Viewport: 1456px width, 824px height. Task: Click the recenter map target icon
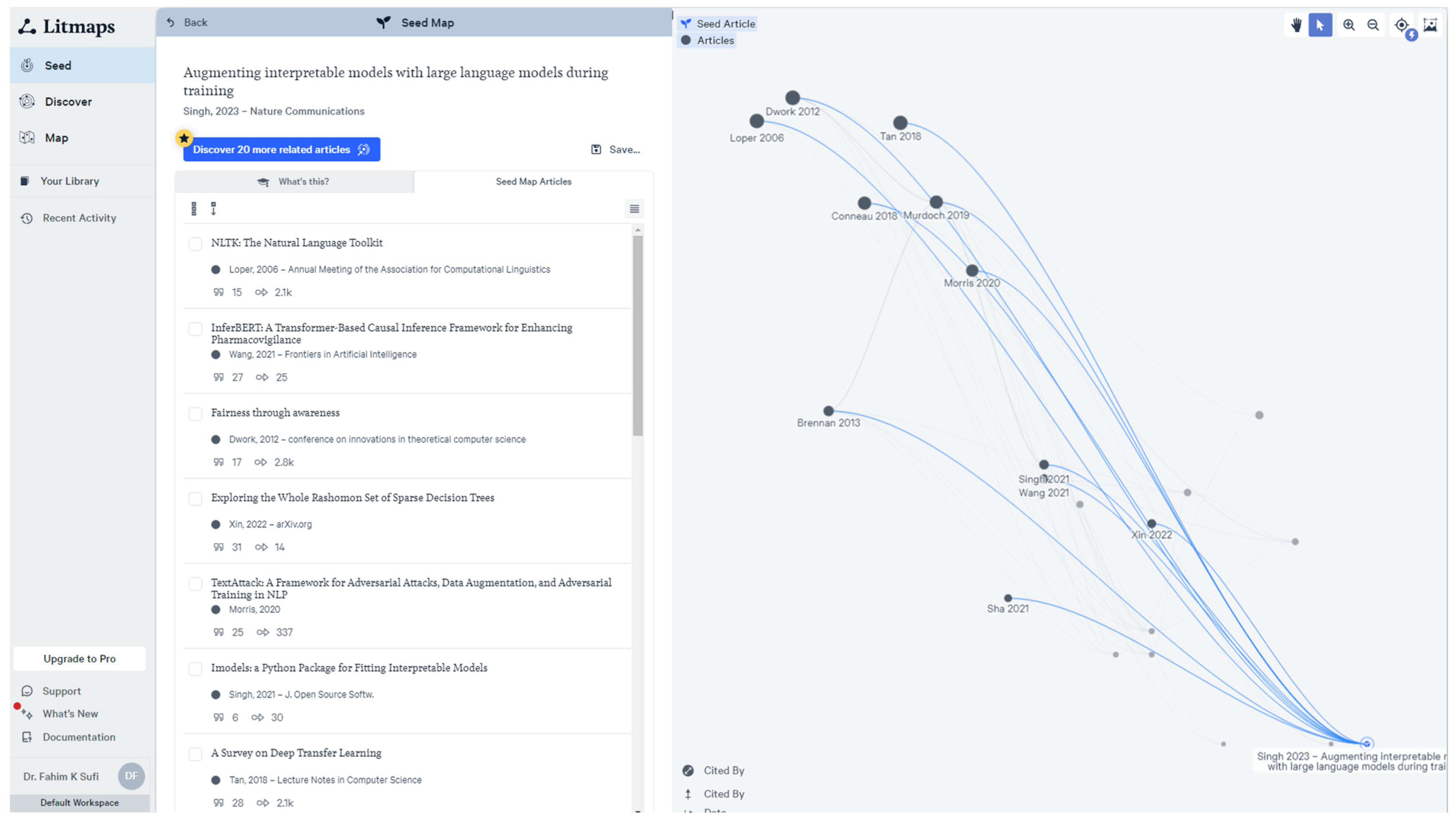point(1401,25)
